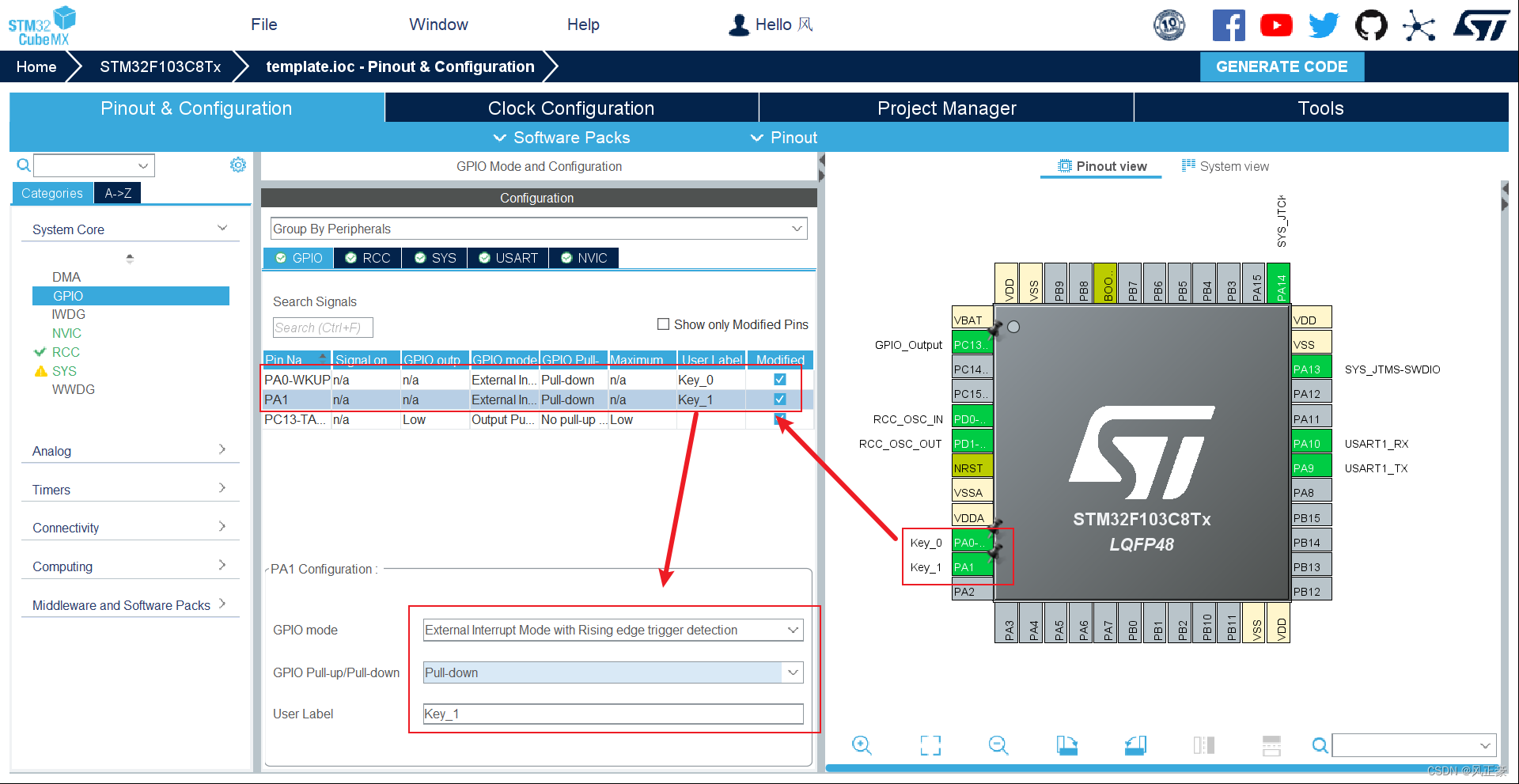
Task: Open the Pinout dropdown menu
Action: [784, 138]
